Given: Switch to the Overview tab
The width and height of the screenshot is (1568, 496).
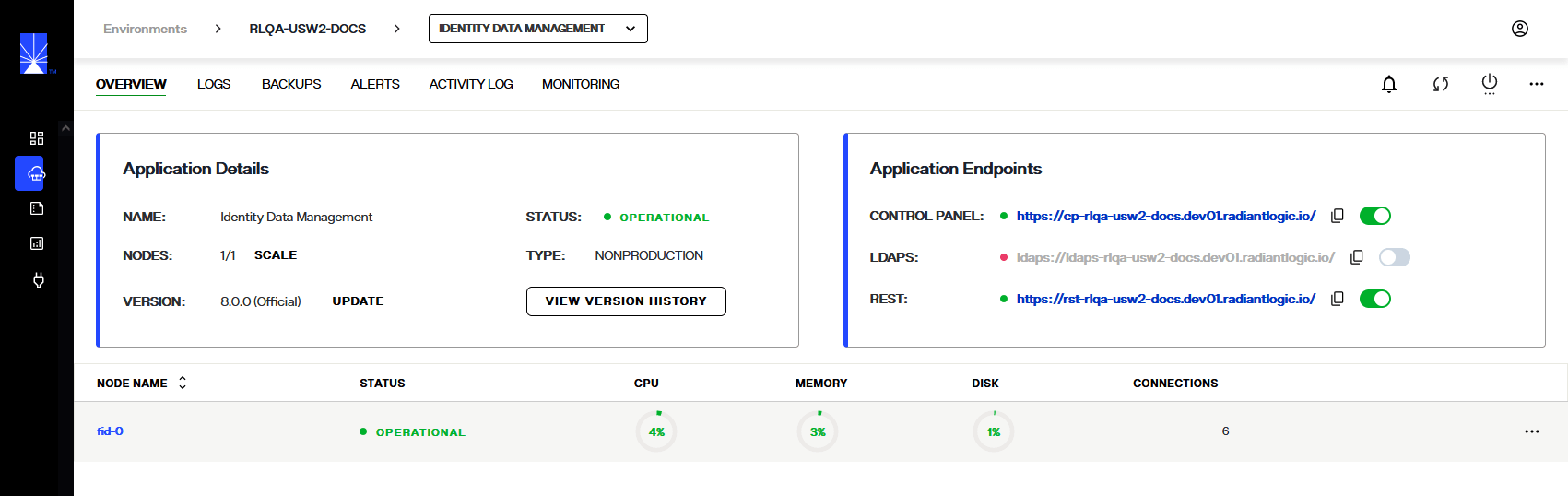Looking at the screenshot, I should pyautogui.click(x=131, y=84).
